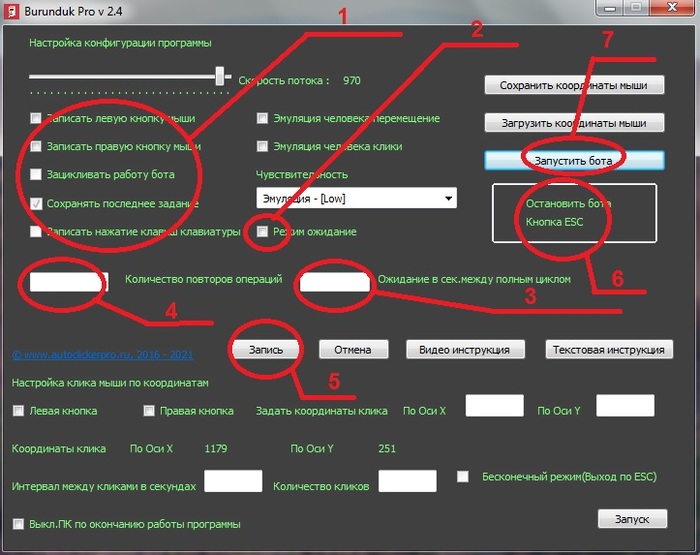Image resolution: width=700 pixels, height=555 pixels.
Task: Click the Запуск button
Action: point(632,519)
